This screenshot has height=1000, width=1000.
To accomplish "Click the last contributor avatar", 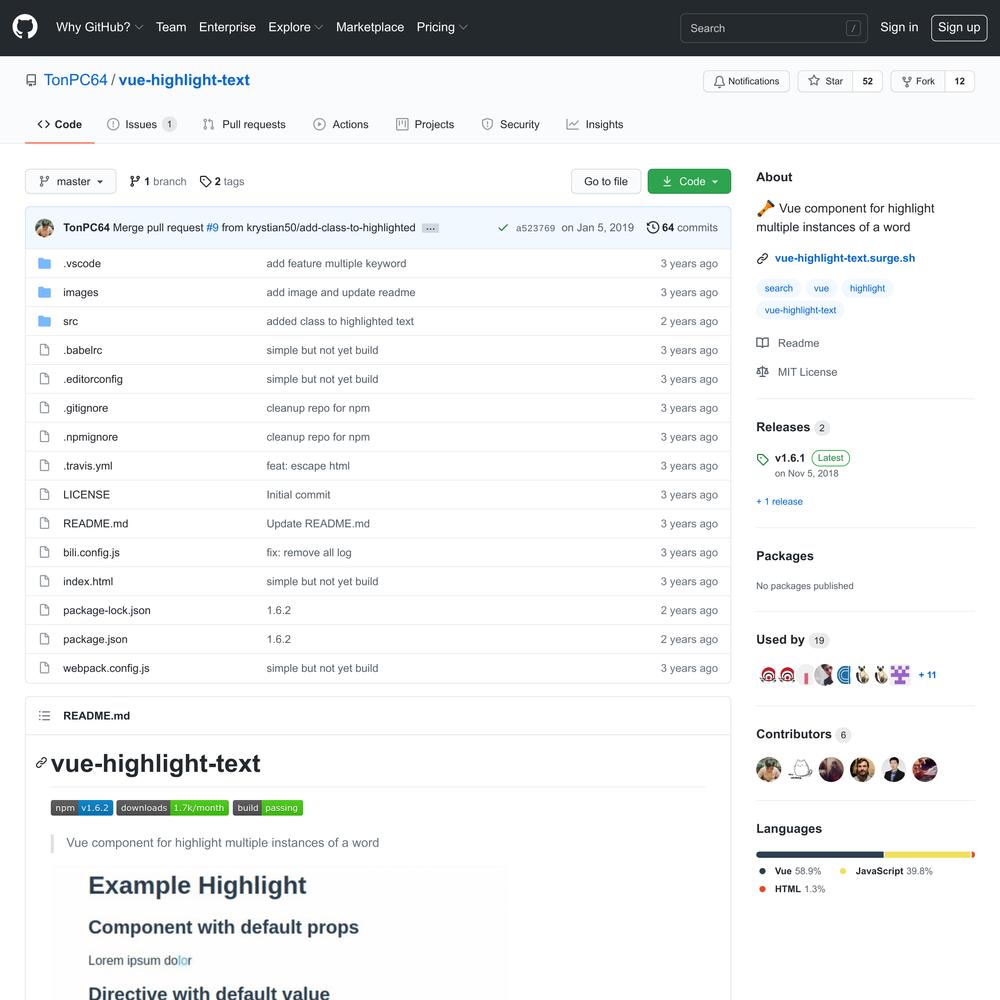I will [925, 769].
